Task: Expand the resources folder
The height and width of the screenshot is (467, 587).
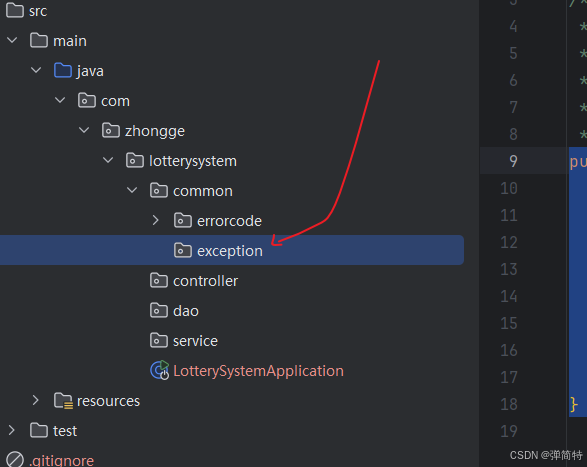Action: [x=36, y=400]
